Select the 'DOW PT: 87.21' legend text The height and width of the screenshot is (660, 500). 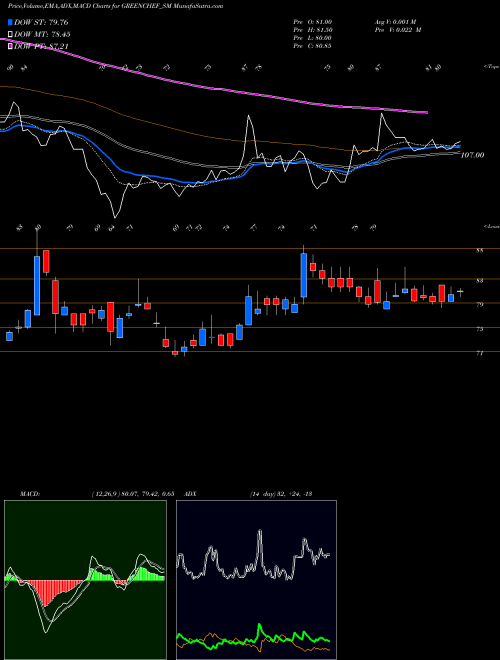point(41,47)
